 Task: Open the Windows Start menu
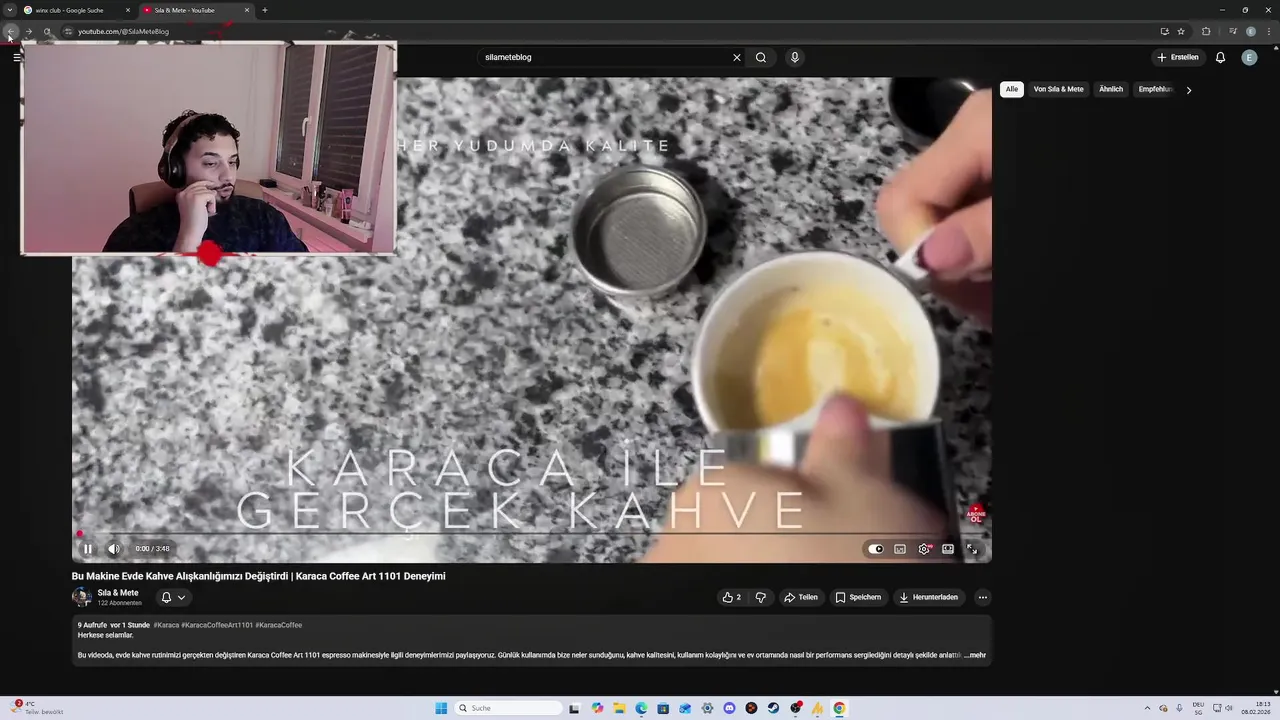pyautogui.click(x=441, y=708)
